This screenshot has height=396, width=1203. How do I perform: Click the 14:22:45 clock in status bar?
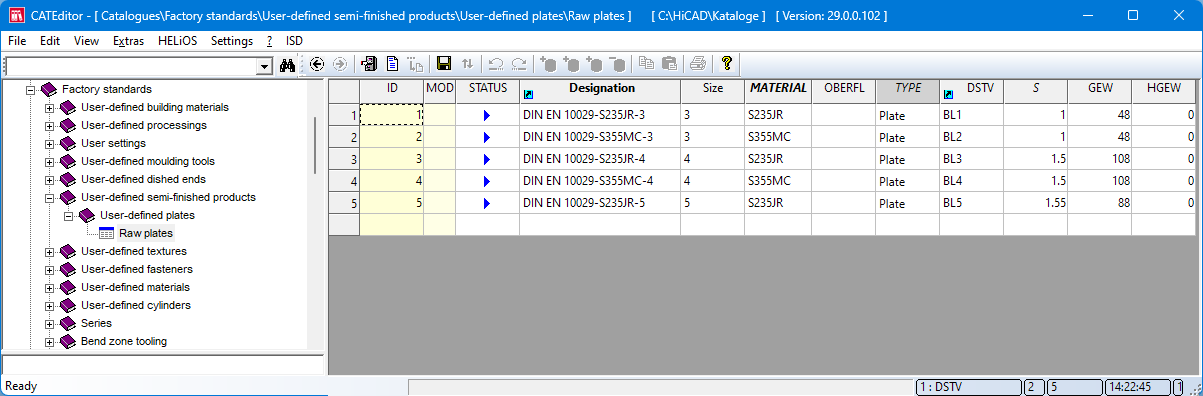[1137, 386]
